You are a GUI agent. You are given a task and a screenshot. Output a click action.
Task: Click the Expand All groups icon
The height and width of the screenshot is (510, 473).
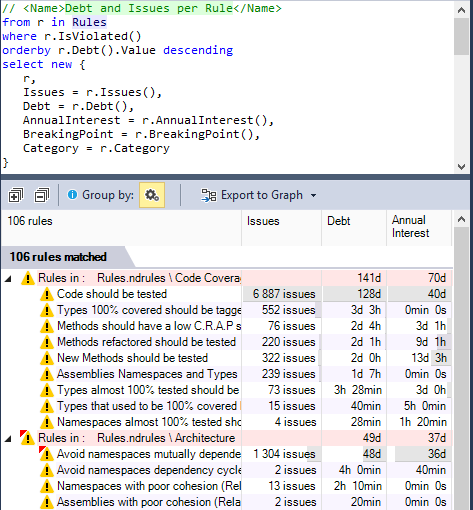(16, 195)
